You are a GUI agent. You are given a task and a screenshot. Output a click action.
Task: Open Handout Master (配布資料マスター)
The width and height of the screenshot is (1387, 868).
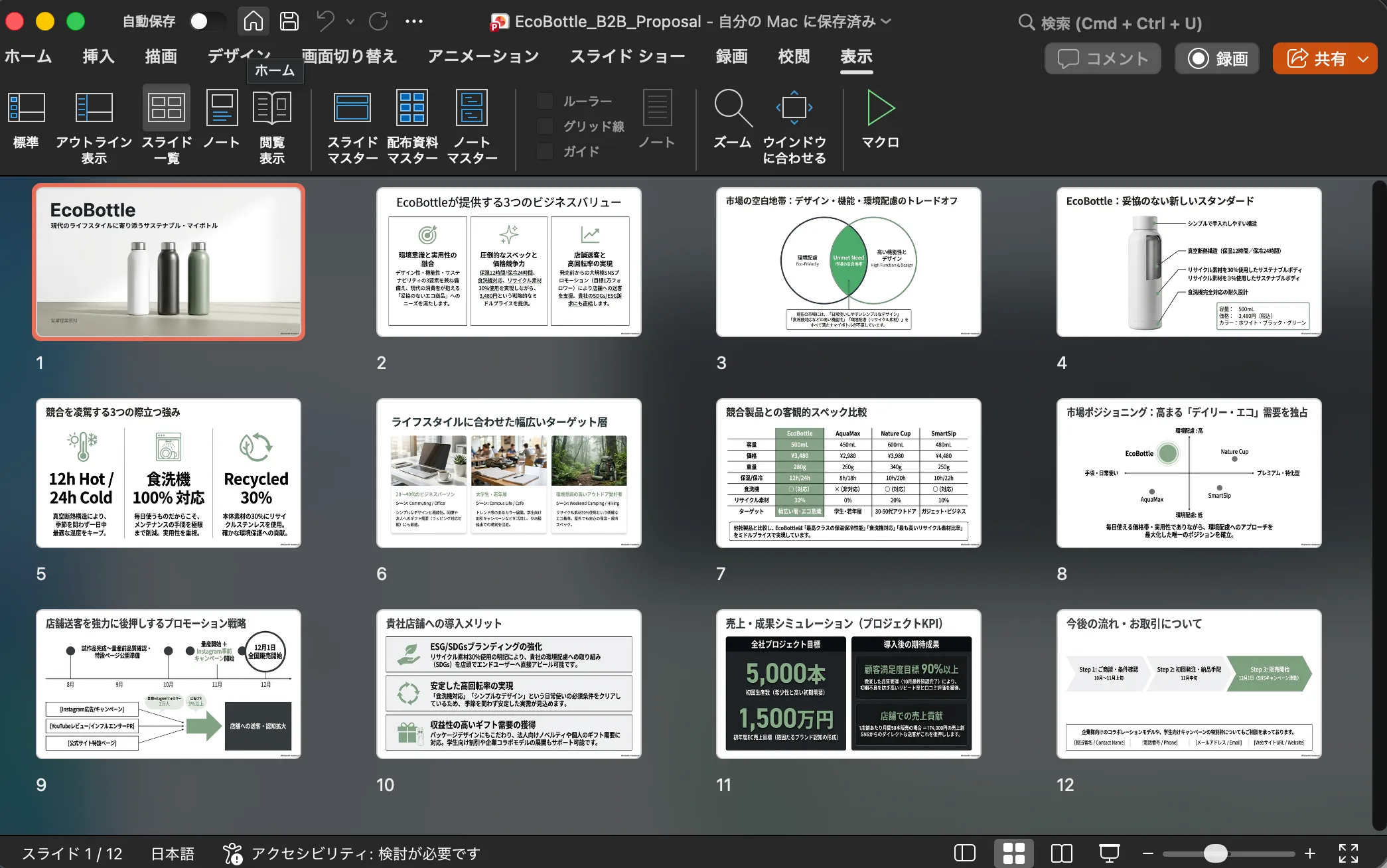pos(412,127)
